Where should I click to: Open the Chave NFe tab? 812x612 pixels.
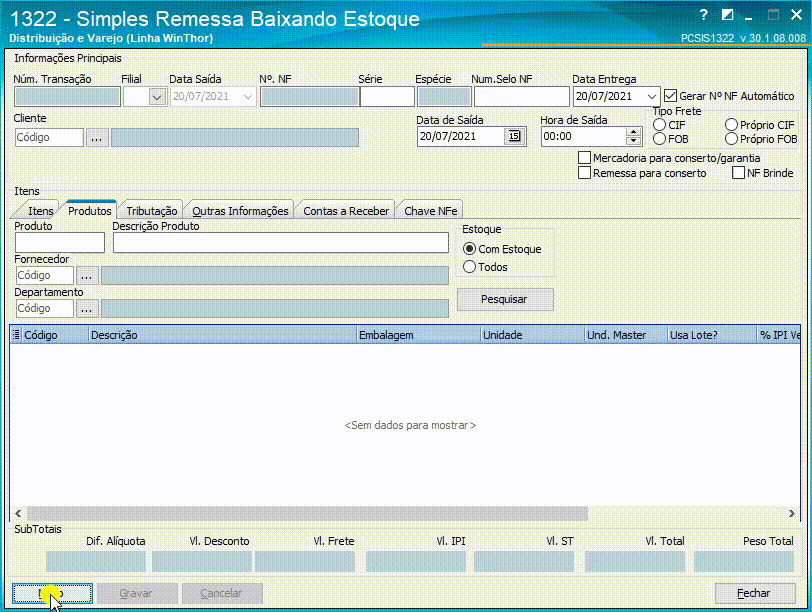coord(431,211)
